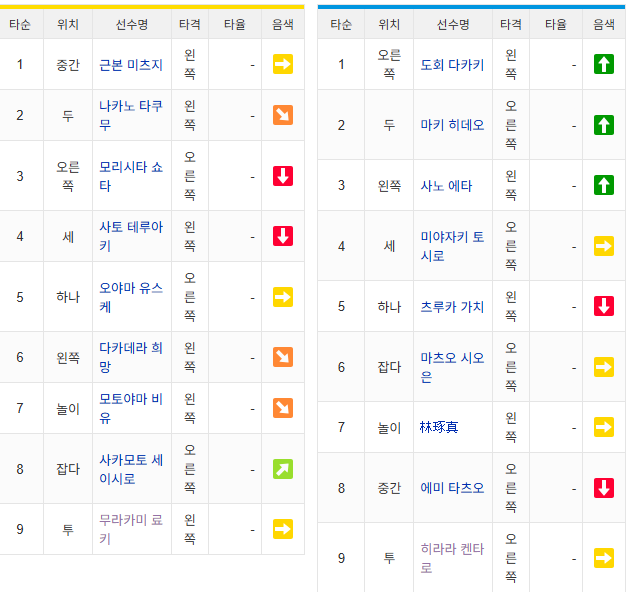Open player link 다카데라 희망
This screenshot has width=632, height=592.
click(x=131, y=357)
